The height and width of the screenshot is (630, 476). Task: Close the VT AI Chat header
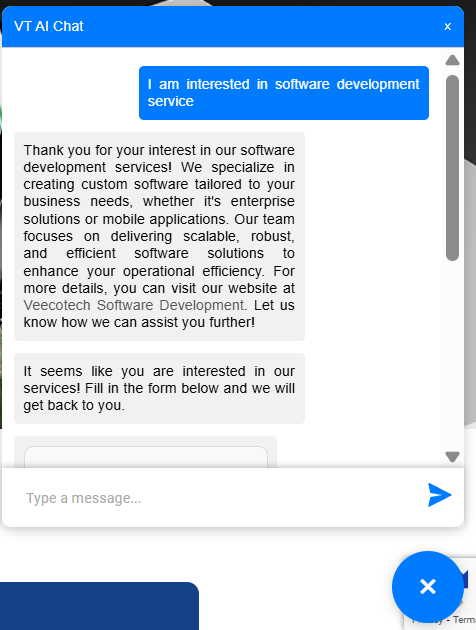tap(447, 27)
